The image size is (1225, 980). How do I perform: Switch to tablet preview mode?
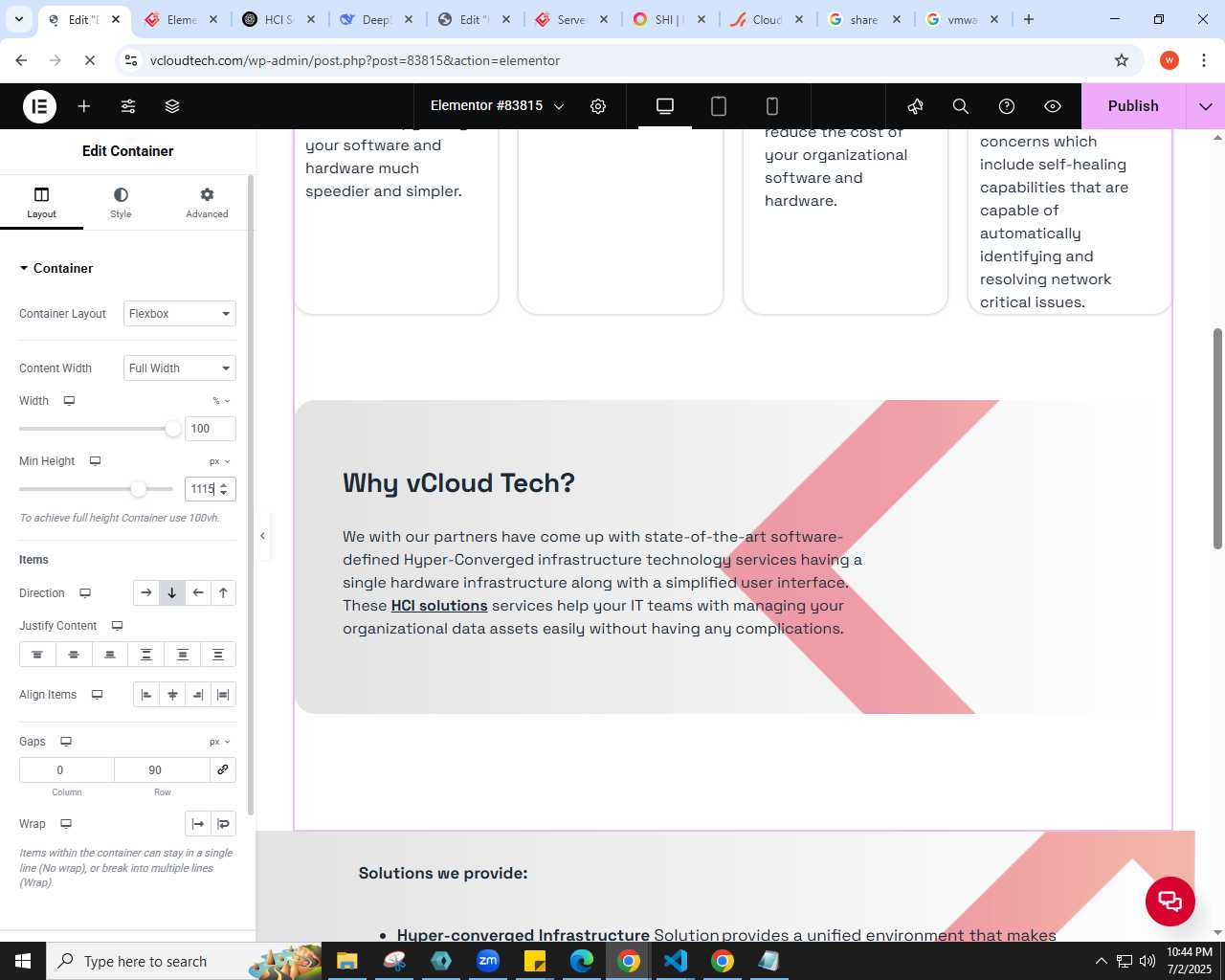(x=719, y=106)
